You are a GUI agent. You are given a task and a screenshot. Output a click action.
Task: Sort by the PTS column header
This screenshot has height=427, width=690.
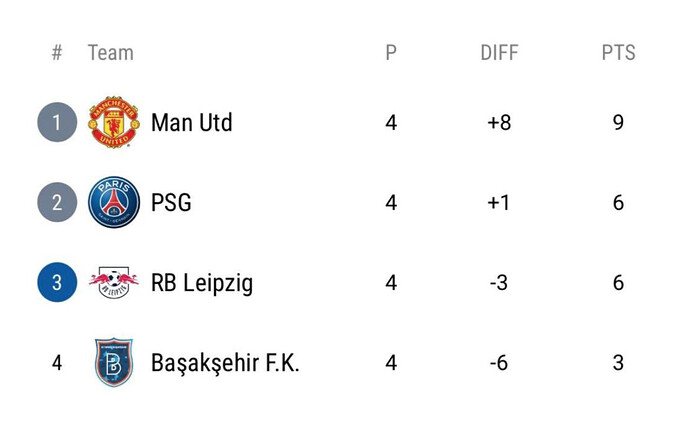pyautogui.click(x=618, y=52)
